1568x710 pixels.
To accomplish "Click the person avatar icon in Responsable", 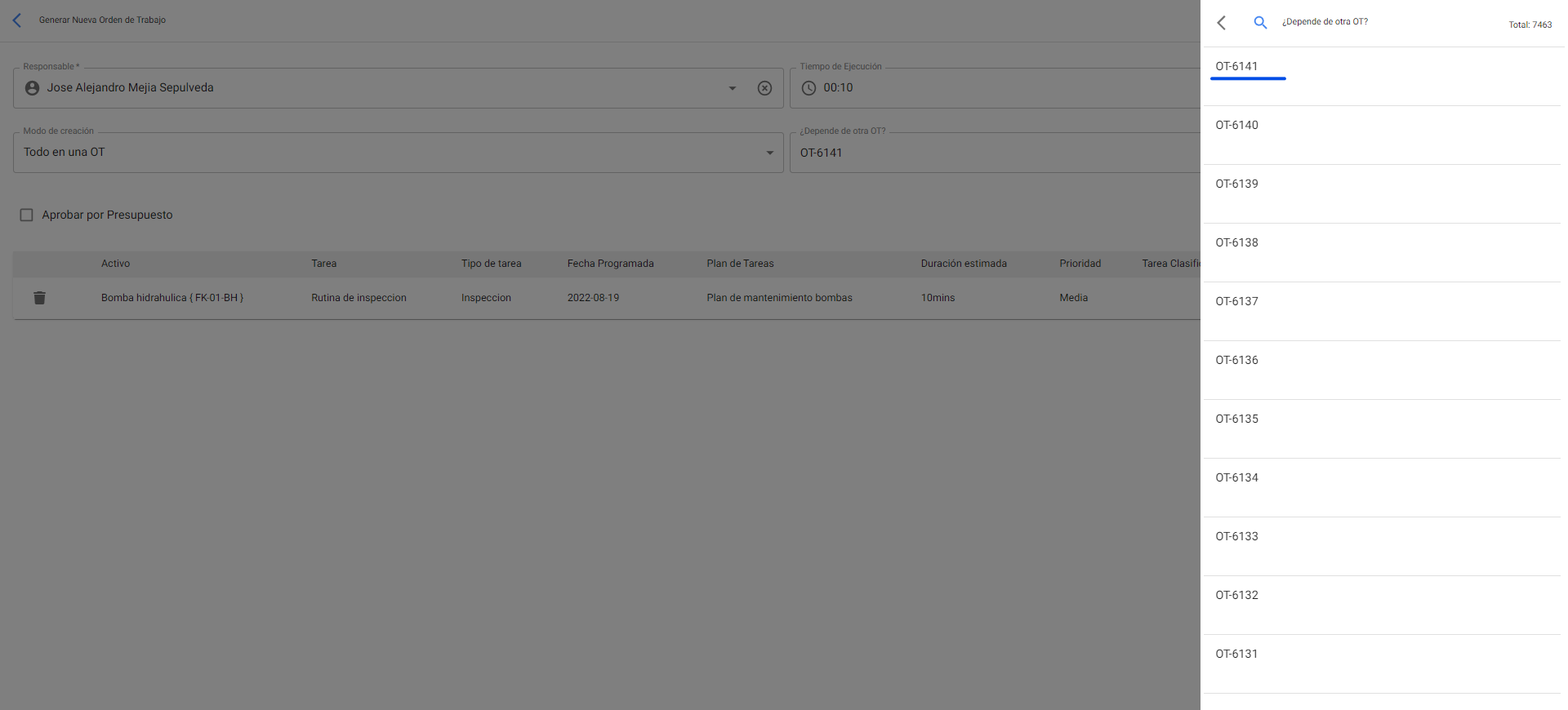I will pos(32,88).
